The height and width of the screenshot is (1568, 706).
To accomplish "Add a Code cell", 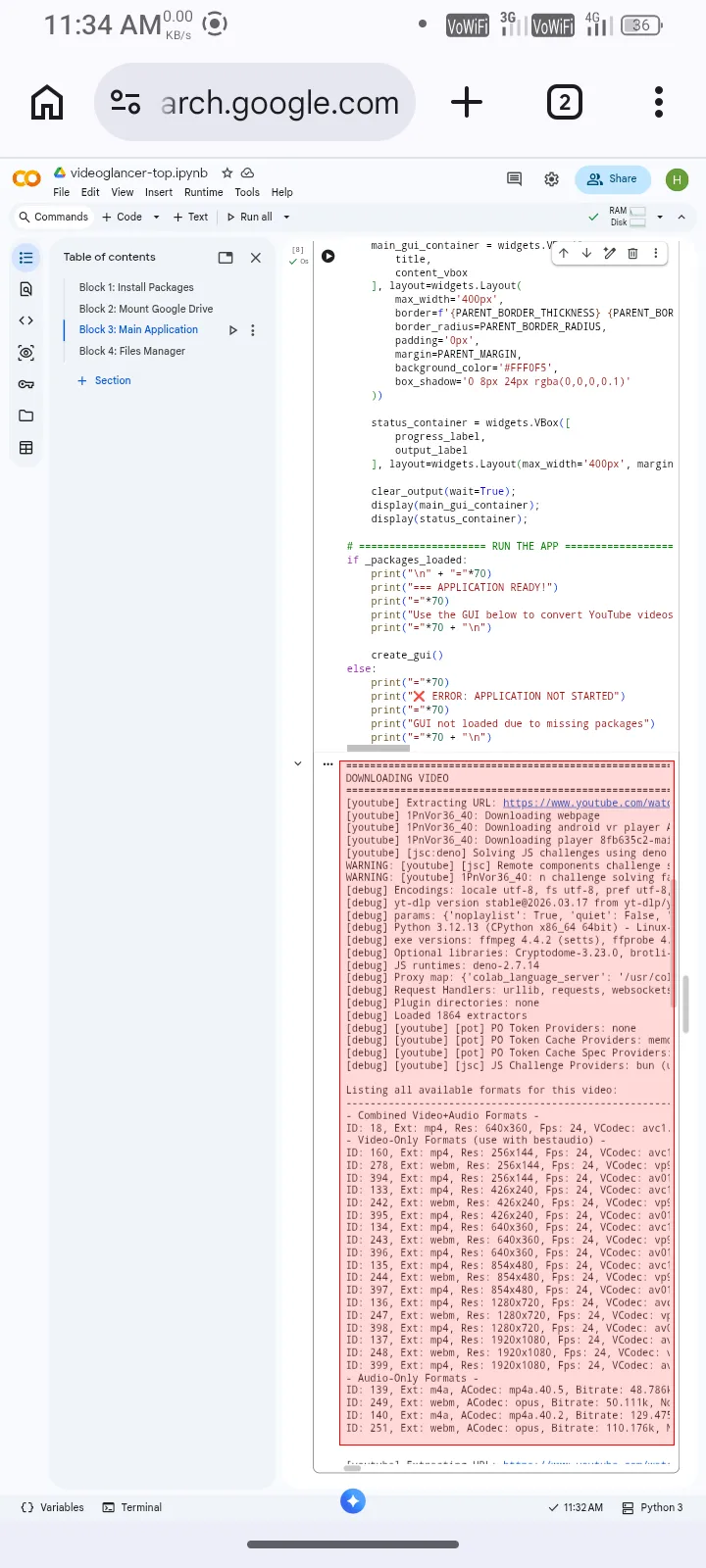I will (x=123, y=217).
